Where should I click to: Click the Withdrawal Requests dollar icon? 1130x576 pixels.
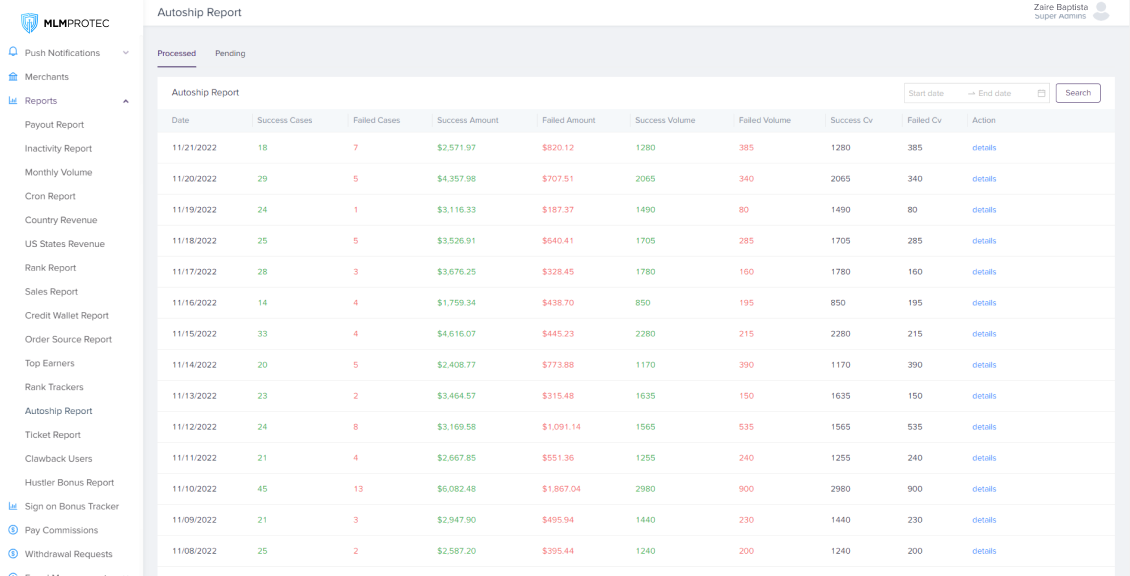pyautogui.click(x=13, y=554)
